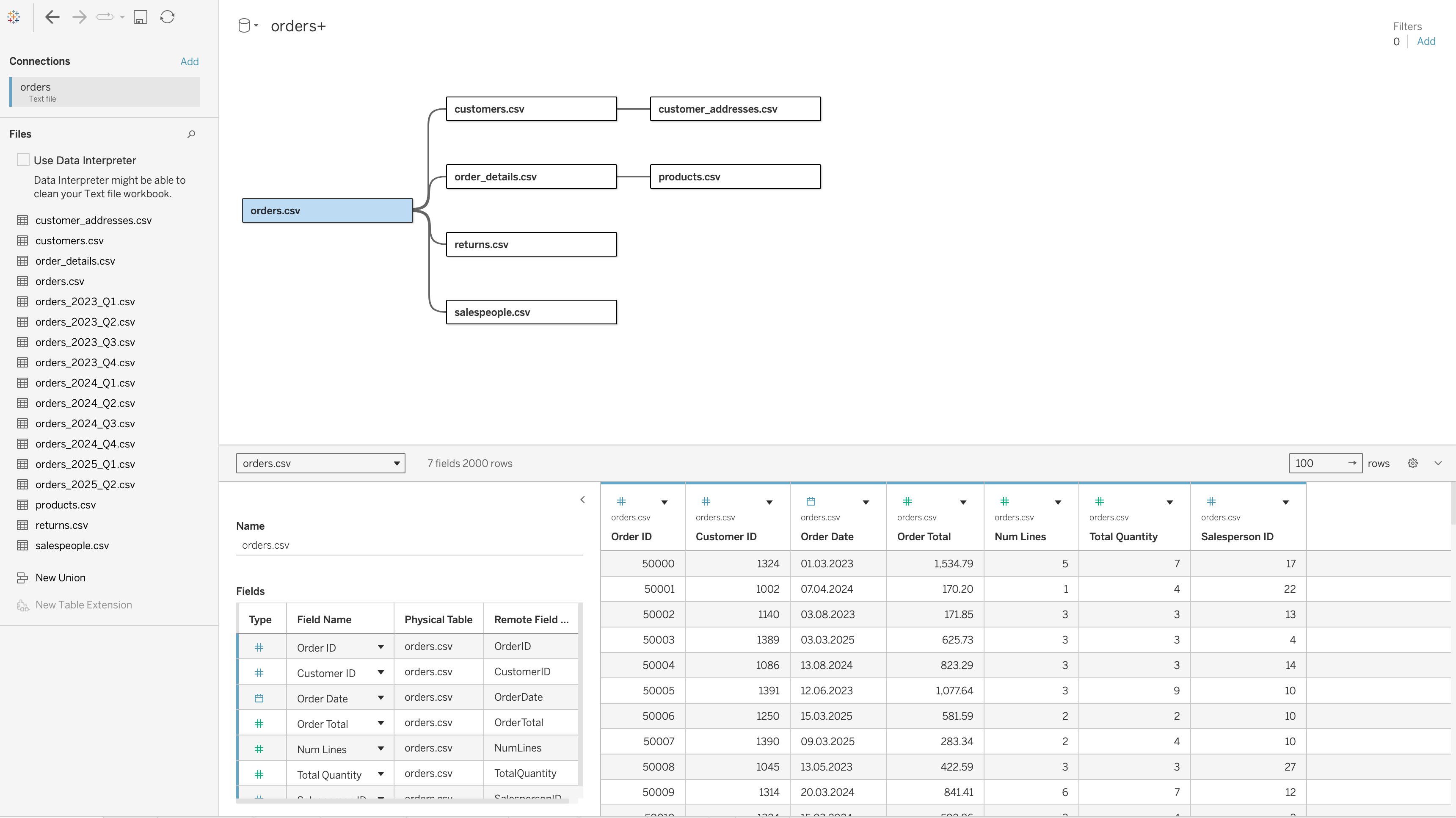Open the Customer ID column dropdown in the grid
Screen dimensions: 1456x818
[x=770, y=503]
